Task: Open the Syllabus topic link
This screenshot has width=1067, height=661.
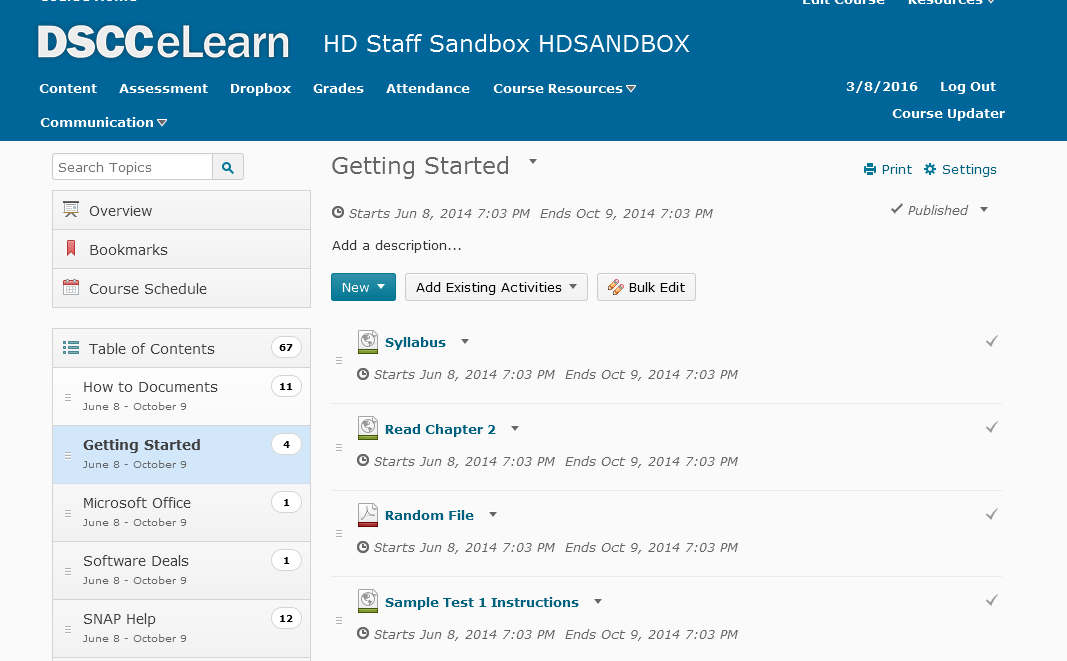Action: pos(415,342)
